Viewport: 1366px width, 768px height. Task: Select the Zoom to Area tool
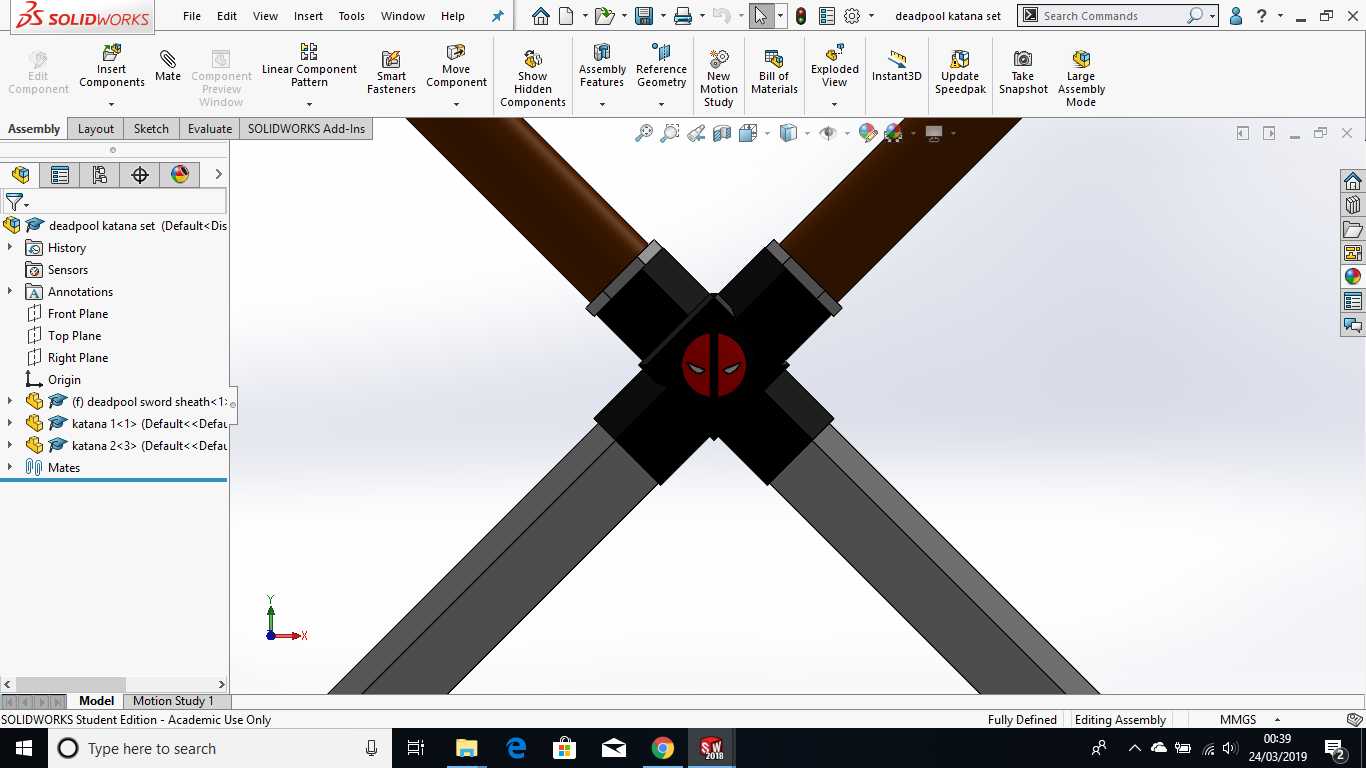tap(670, 133)
